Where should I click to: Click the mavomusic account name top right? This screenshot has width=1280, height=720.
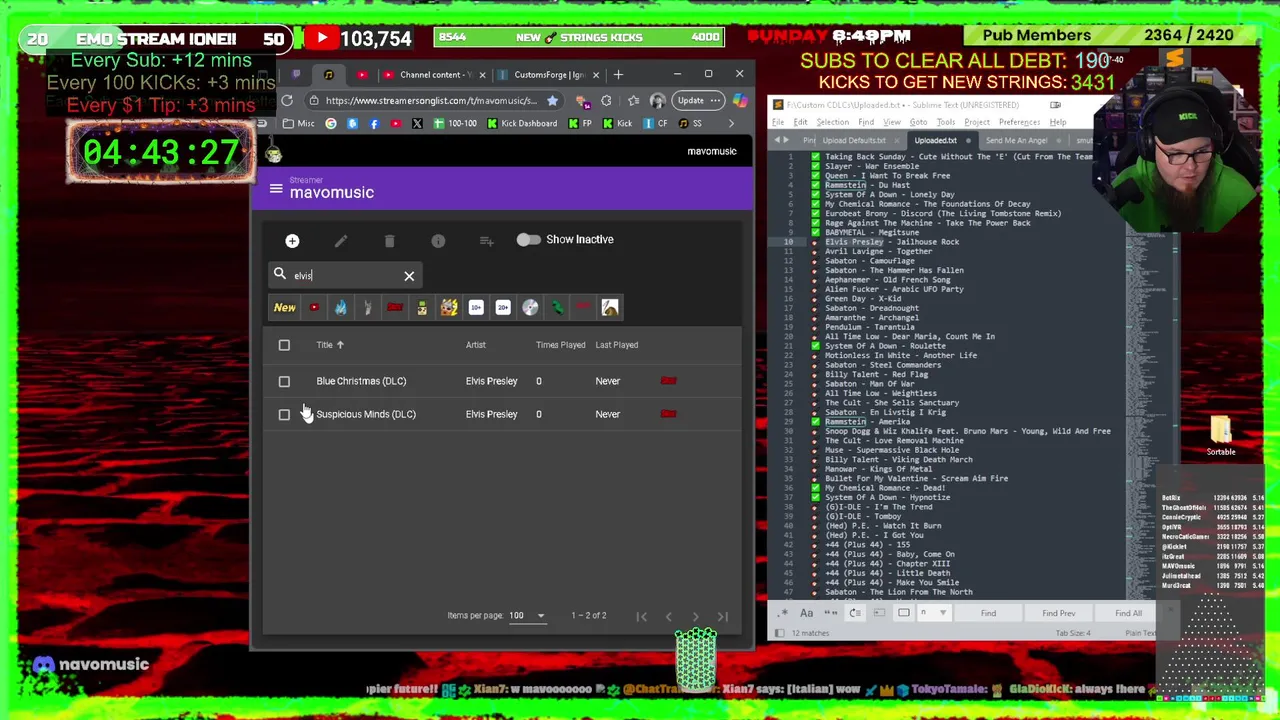click(x=712, y=151)
